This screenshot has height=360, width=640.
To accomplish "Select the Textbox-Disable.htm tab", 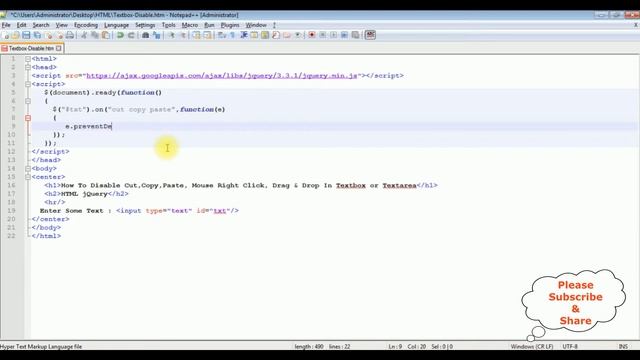I will pyautogui.click(x=31, y=48).
